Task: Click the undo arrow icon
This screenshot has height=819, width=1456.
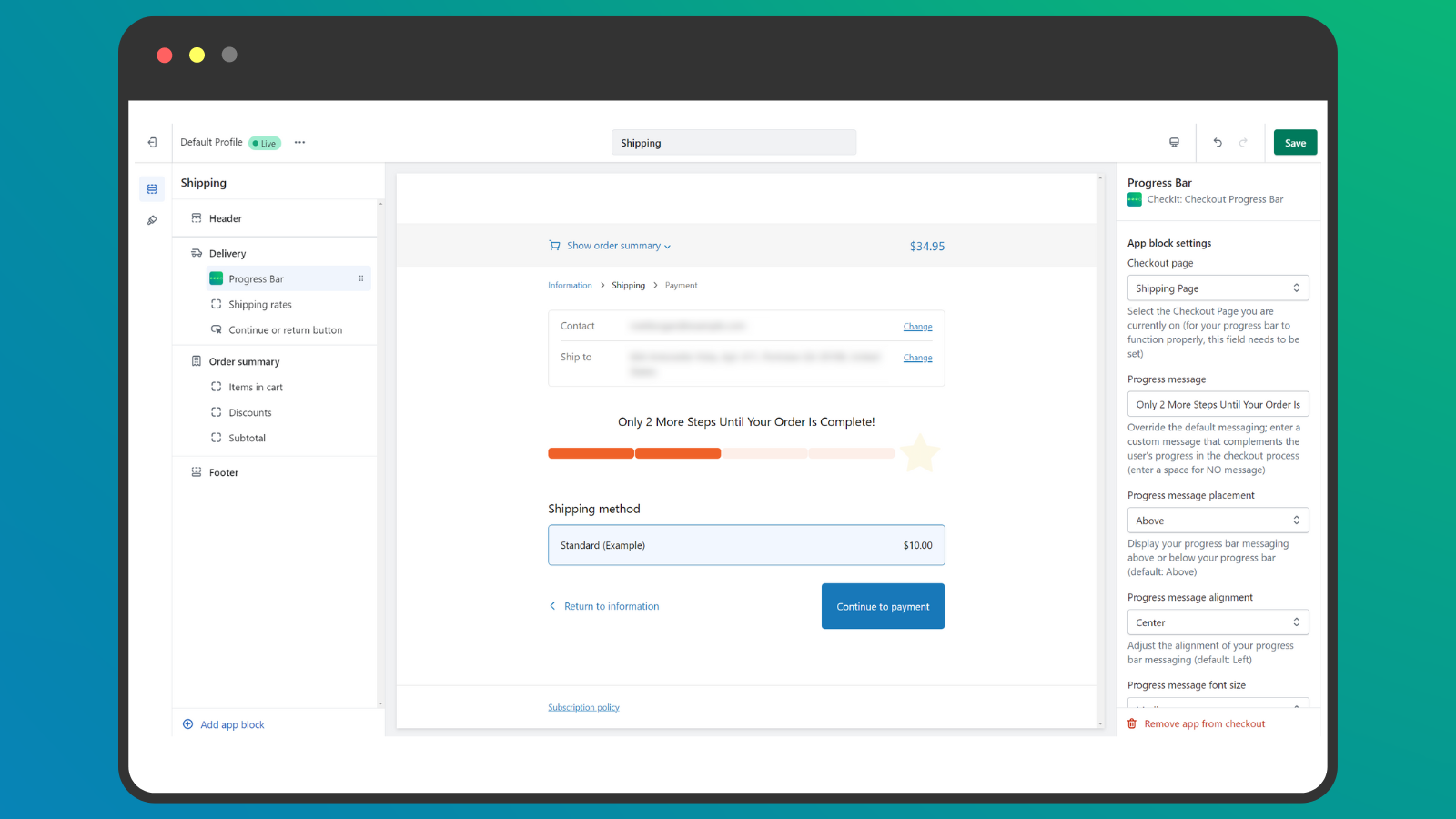Action: tap(1218, 142)
